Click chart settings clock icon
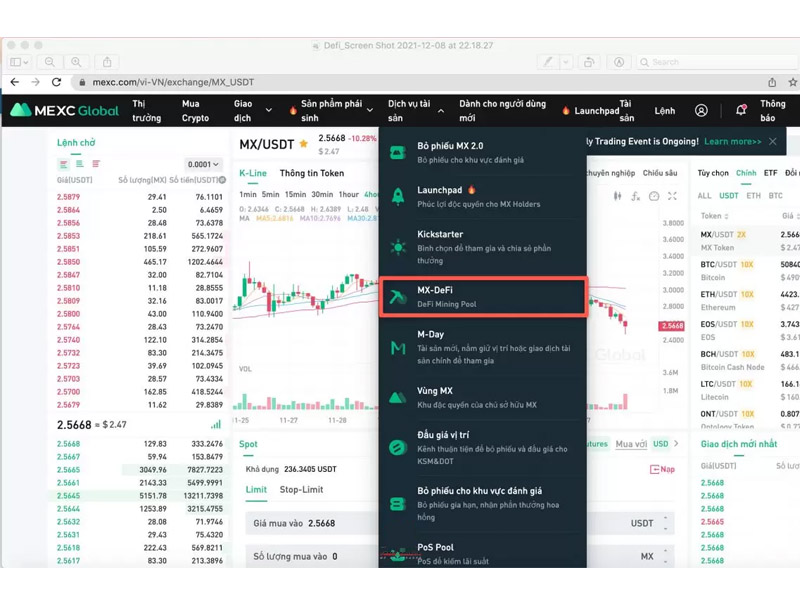The image size is (800, 600). pos(654,196)
